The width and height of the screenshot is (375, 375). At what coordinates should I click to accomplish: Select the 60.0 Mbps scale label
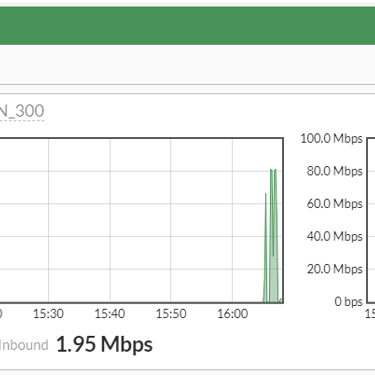[334, 204]
